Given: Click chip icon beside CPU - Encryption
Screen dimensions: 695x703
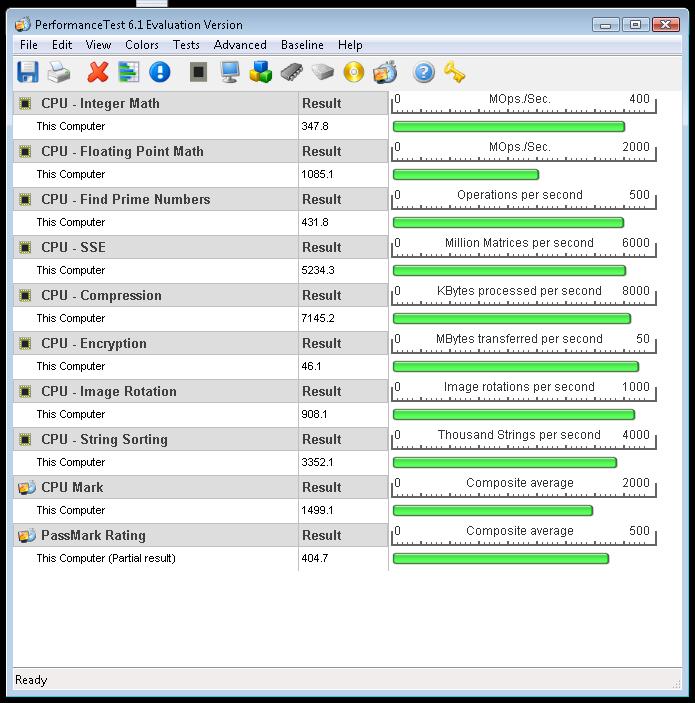Looking at the screenshot, I should click(x=25, y=343).
